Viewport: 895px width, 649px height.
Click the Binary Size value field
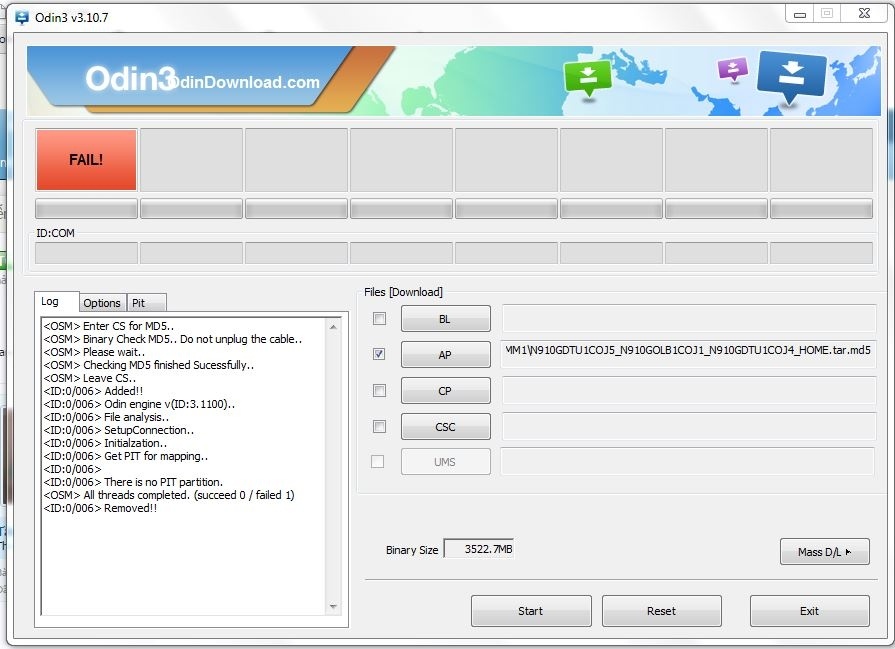[x=479, y=549]
